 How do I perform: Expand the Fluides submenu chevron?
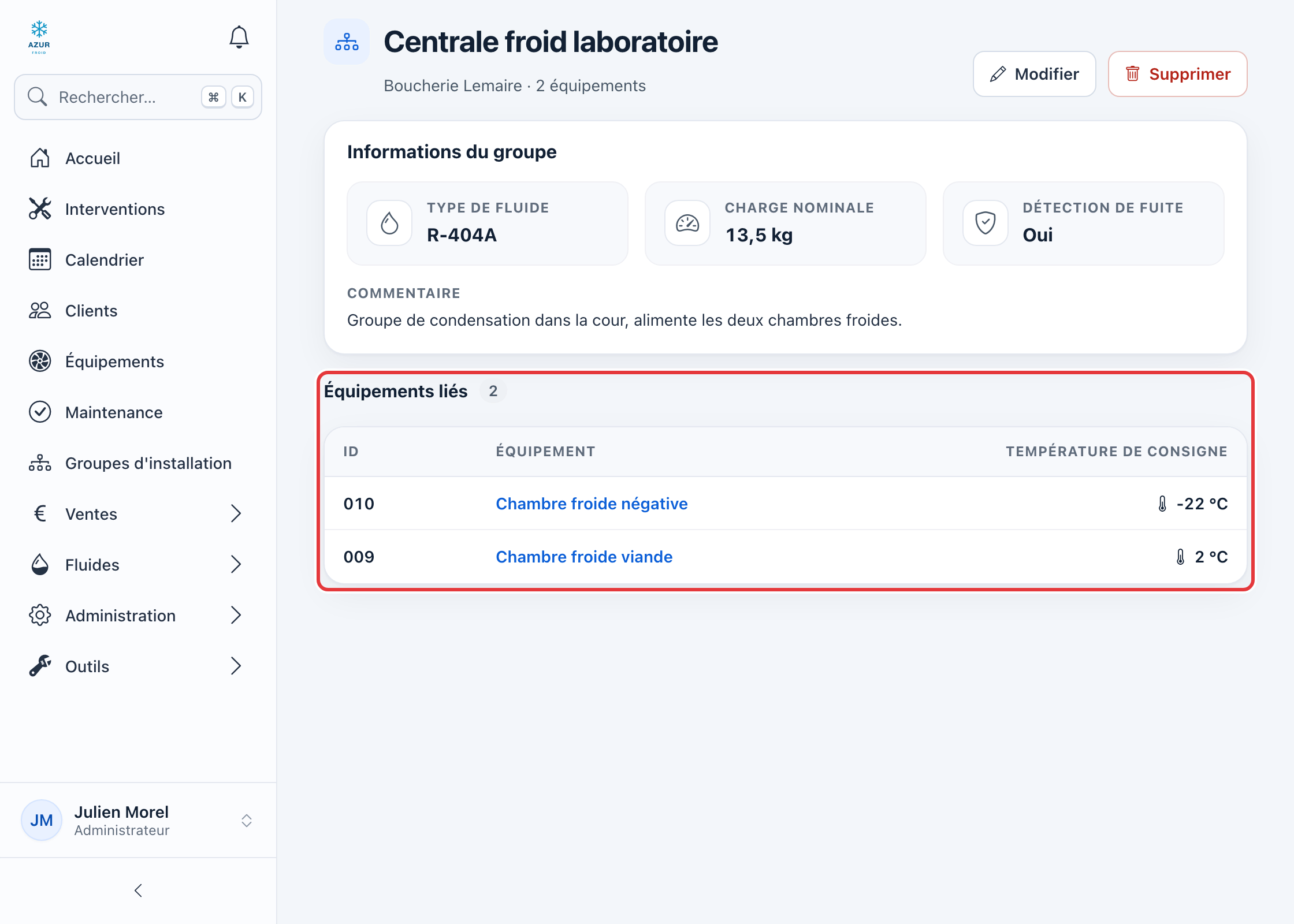pos(236,564)
